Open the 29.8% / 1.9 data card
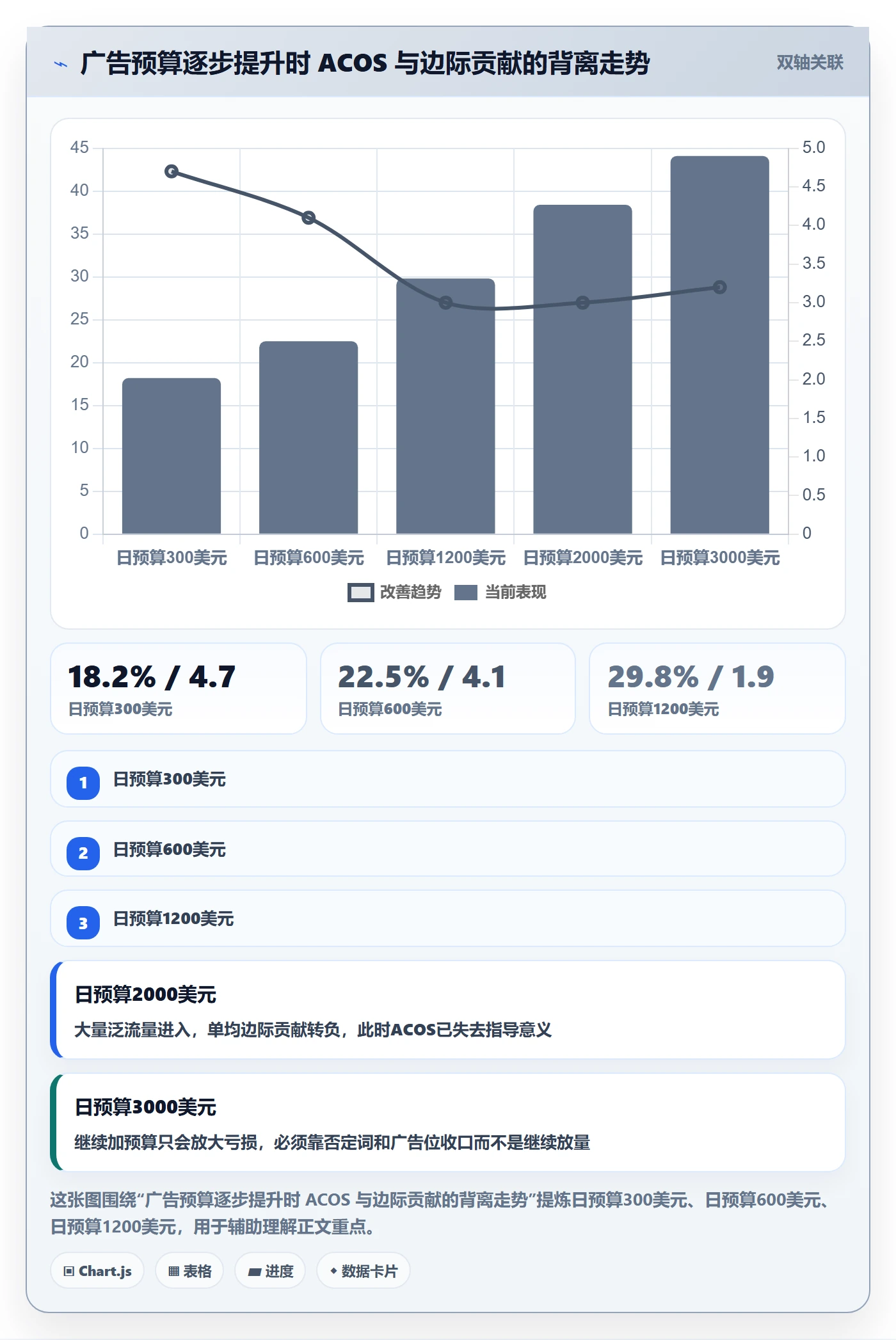 717,689
